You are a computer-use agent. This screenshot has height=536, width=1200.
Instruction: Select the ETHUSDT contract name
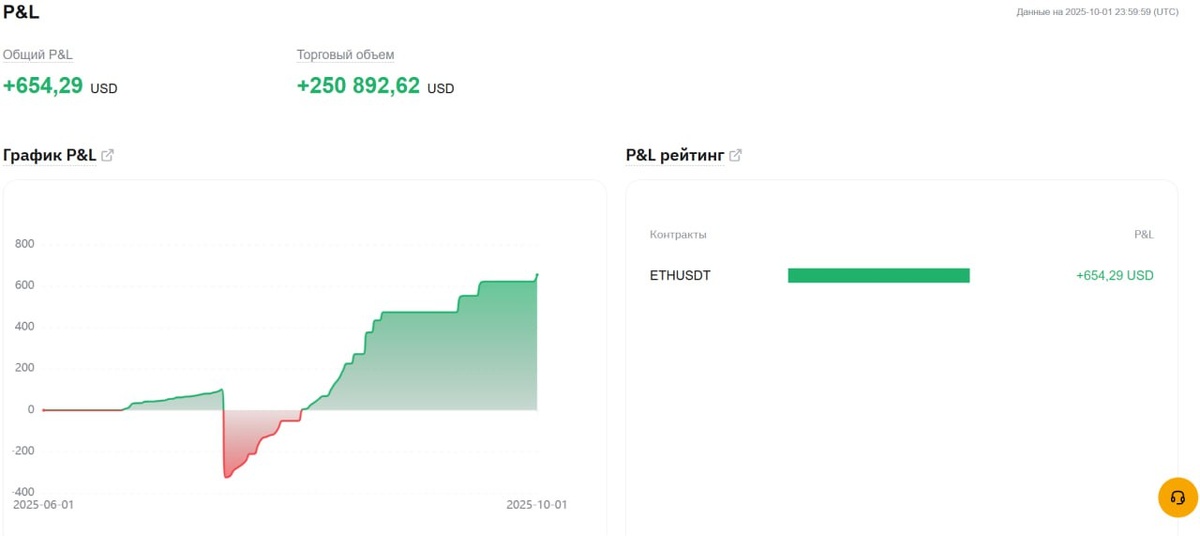(x=680, y=275)
